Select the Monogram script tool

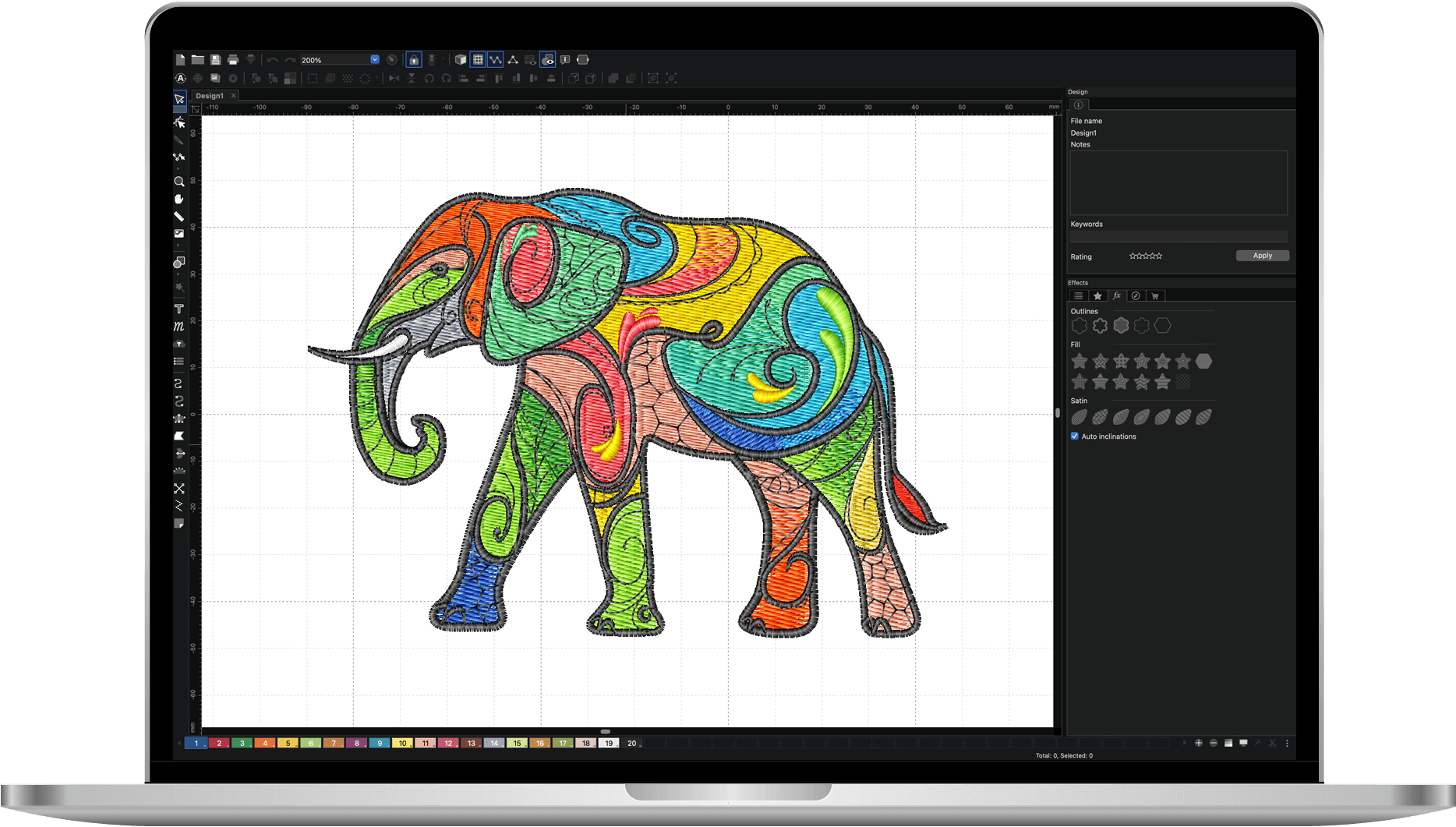tap(179, 326)
